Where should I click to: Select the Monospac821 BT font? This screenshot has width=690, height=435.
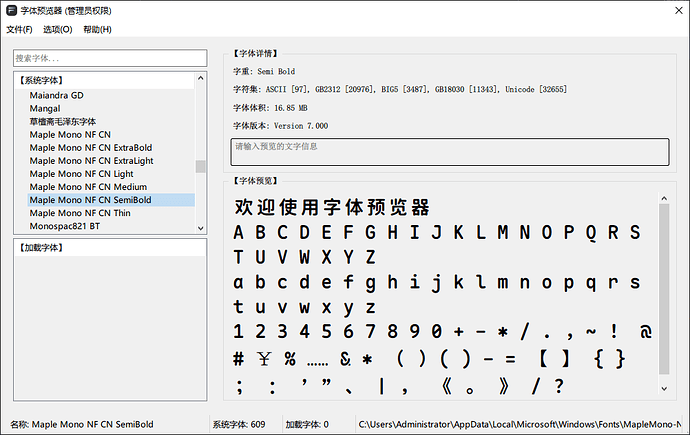click(x=65, y=225)
